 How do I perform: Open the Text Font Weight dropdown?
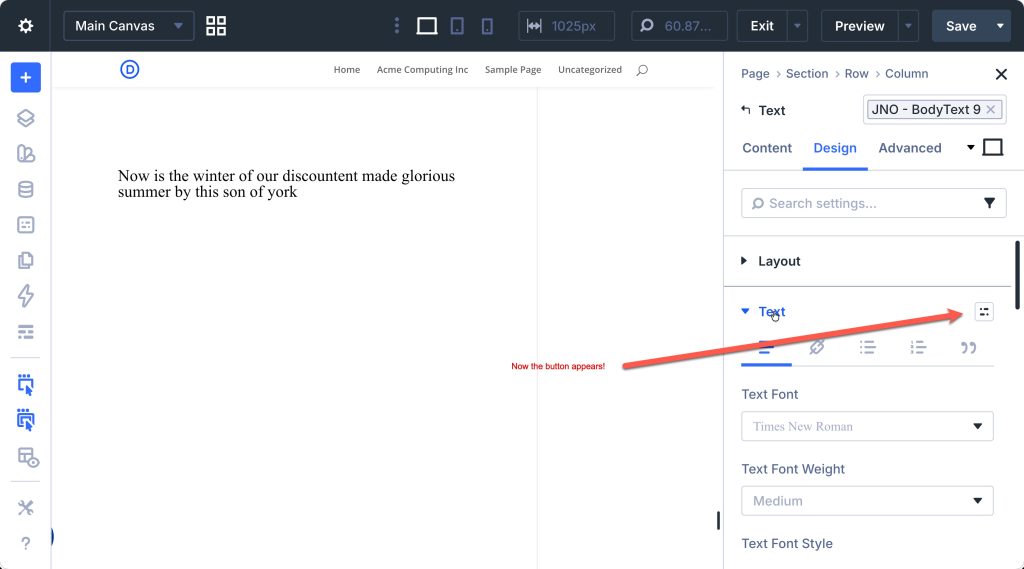click(x=867, y=500)
